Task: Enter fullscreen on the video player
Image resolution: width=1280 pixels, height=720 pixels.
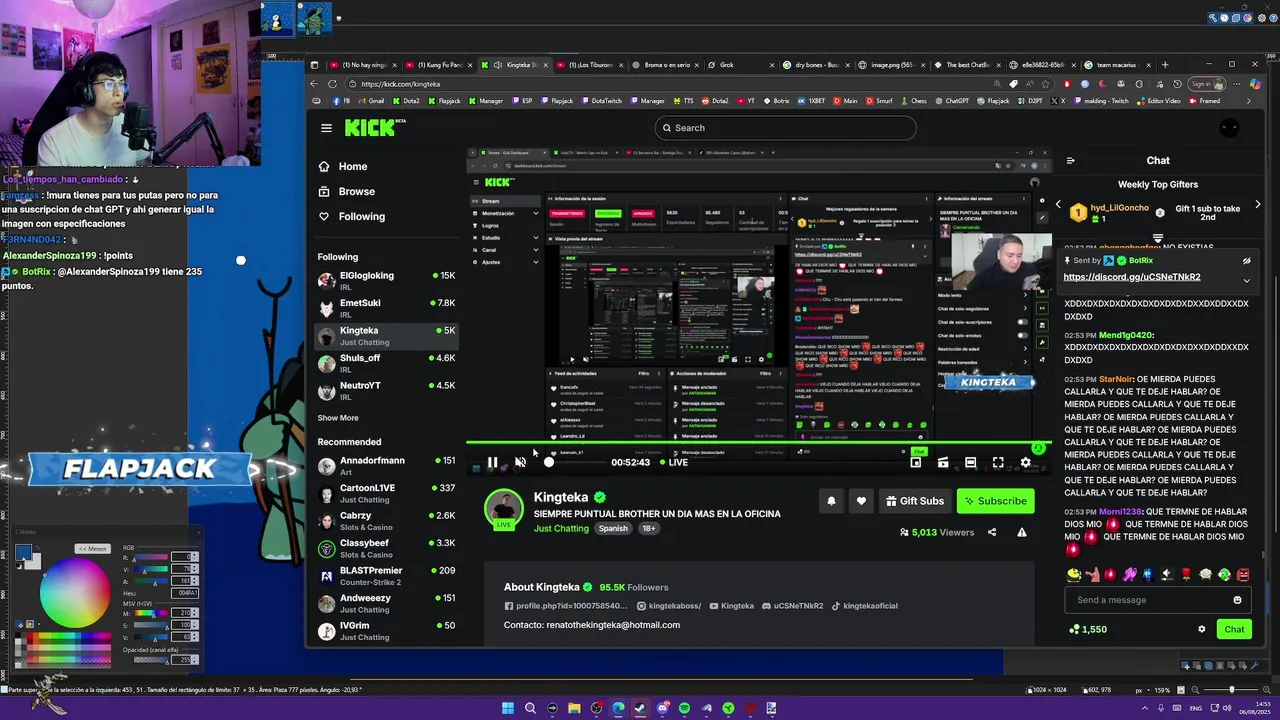Action: click(998, 462)
